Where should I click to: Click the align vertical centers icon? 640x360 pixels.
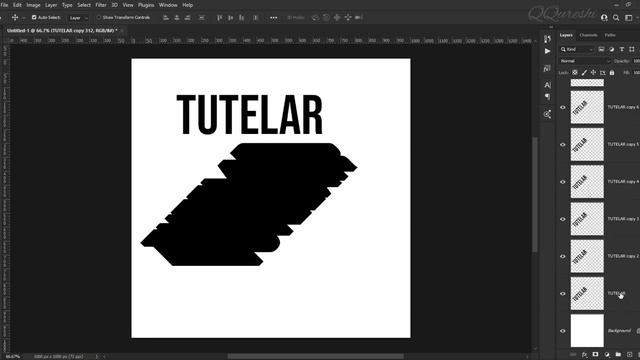[x=231, y=18]
